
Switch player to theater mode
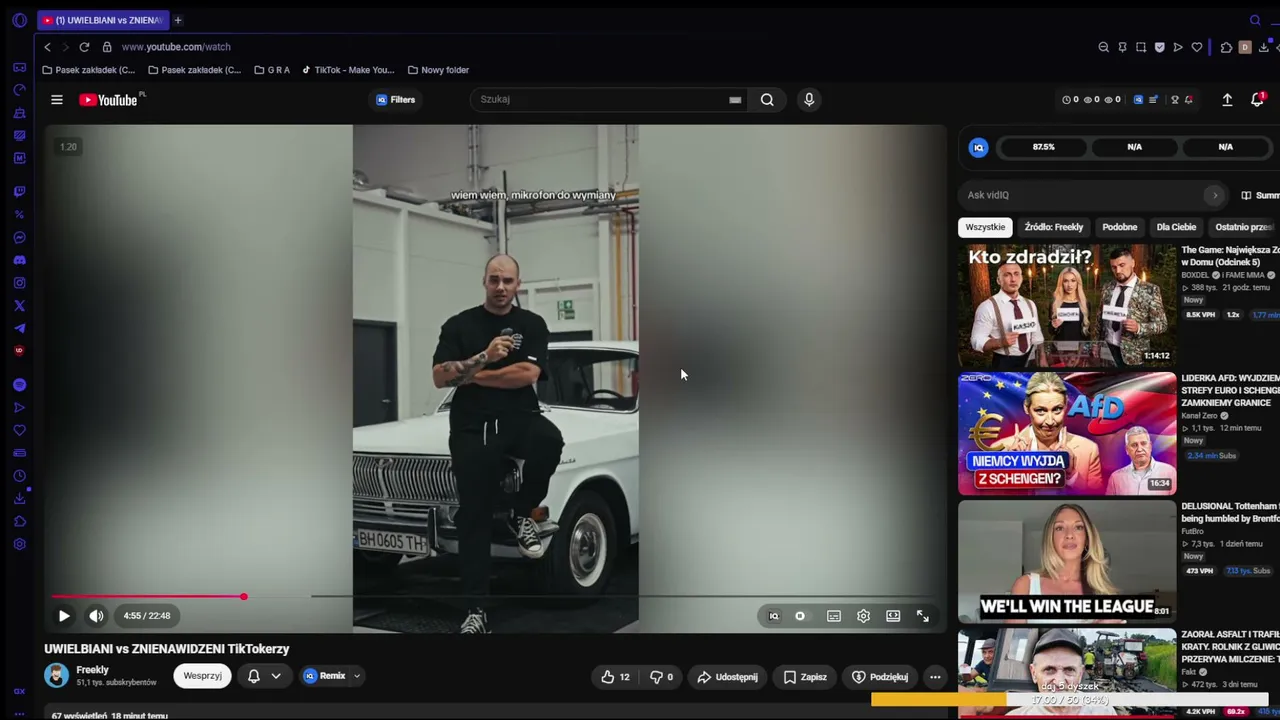click(x=893, y=616)
